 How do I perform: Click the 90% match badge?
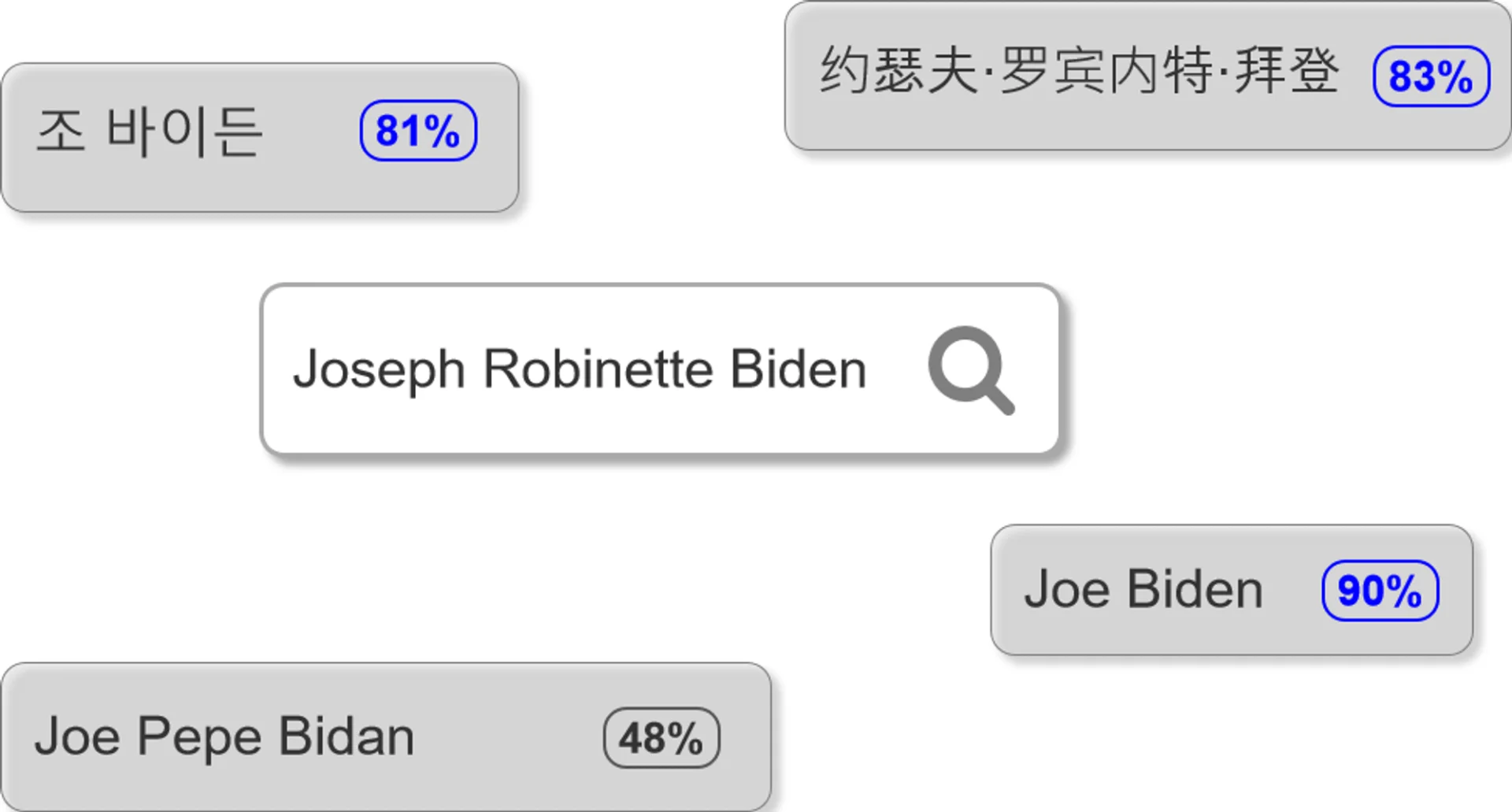1380,591
